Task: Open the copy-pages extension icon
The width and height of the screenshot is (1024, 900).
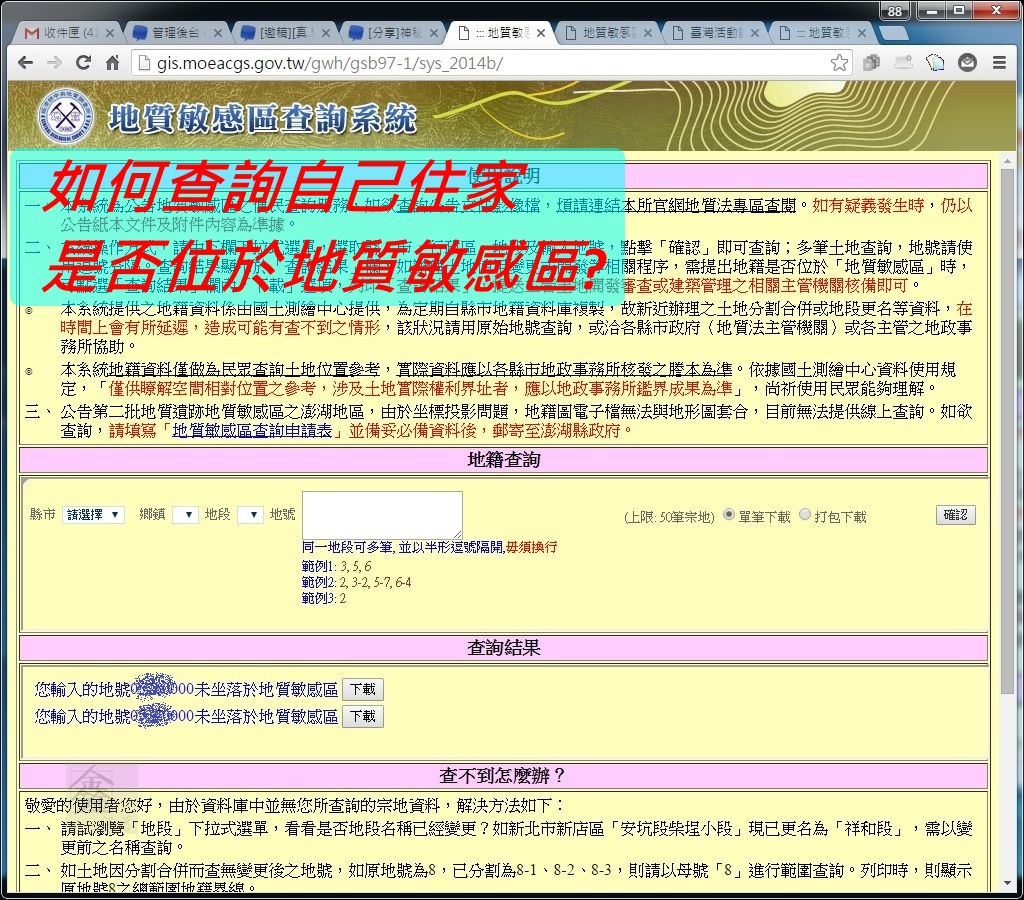Action: [871, 63]
